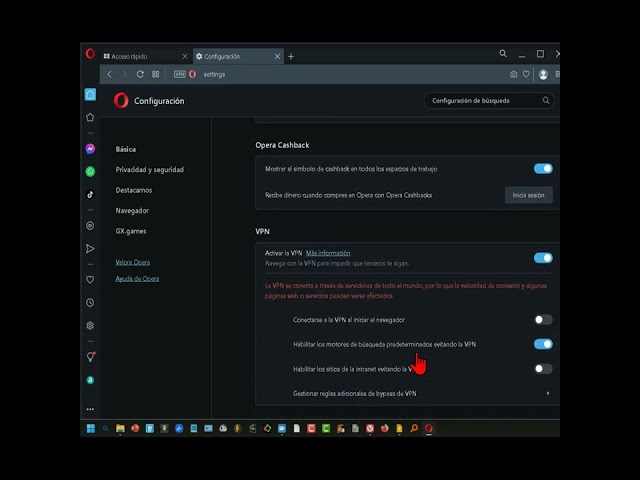Open GX.games settings section

pyautogui.click(x=131, y=231)
